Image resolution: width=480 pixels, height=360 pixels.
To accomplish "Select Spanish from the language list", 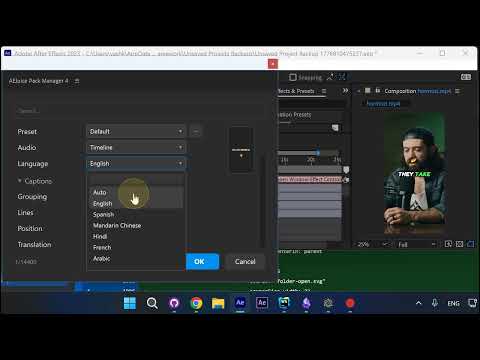I will pos(104,215).
